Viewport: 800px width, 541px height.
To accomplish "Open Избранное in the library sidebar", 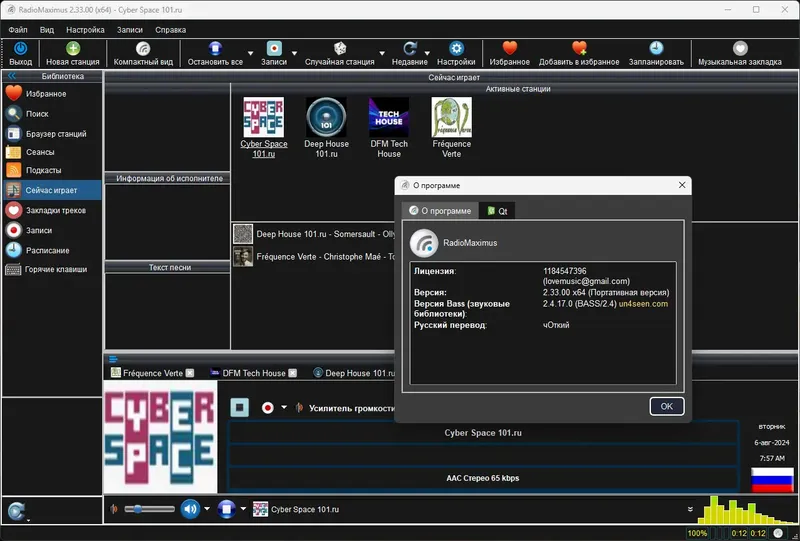I will click(x=52, y=94).
